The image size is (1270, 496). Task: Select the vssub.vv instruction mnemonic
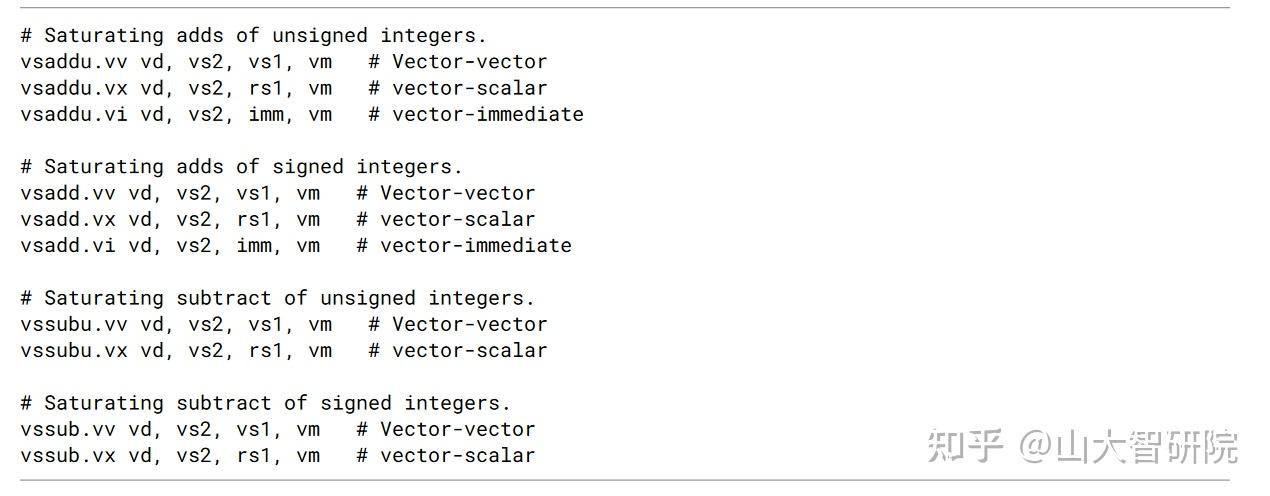pyautogui.click(x=68, y=429)
